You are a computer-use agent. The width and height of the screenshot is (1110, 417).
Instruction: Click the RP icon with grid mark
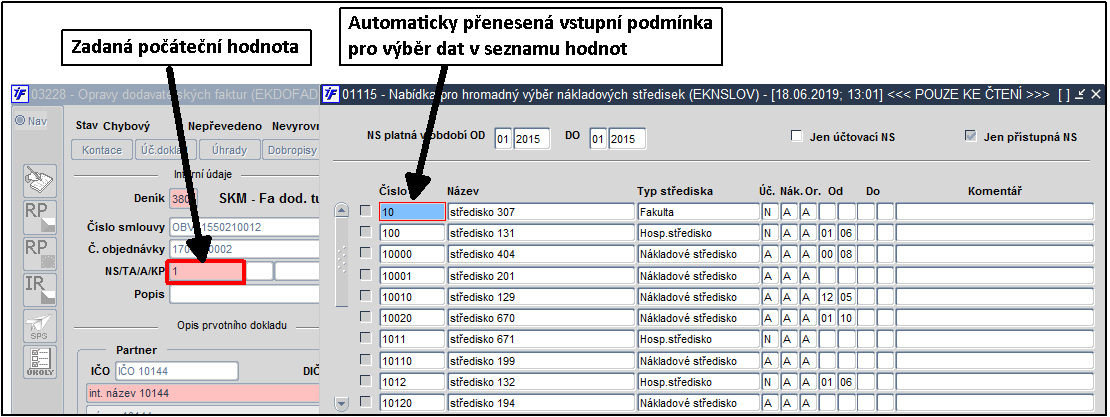tap(40, 254)
